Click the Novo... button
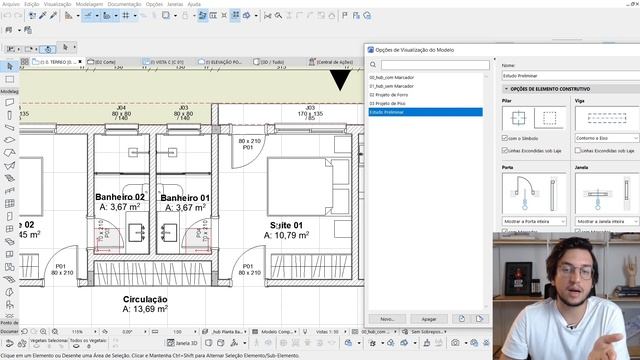 [387, 319]
